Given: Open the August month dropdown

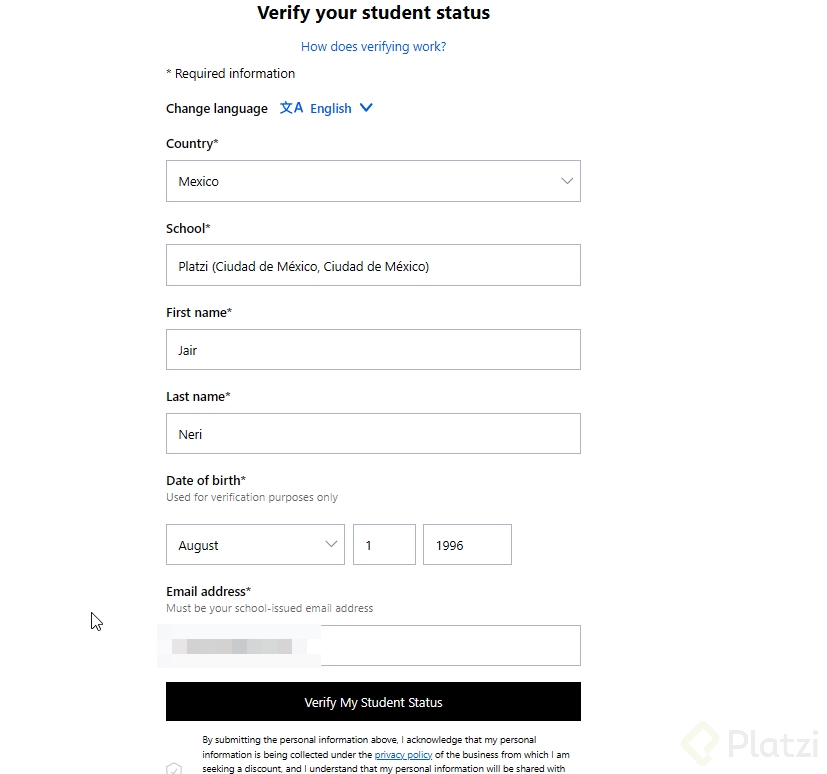Looking at the screenshot, I should click(255, 545).
